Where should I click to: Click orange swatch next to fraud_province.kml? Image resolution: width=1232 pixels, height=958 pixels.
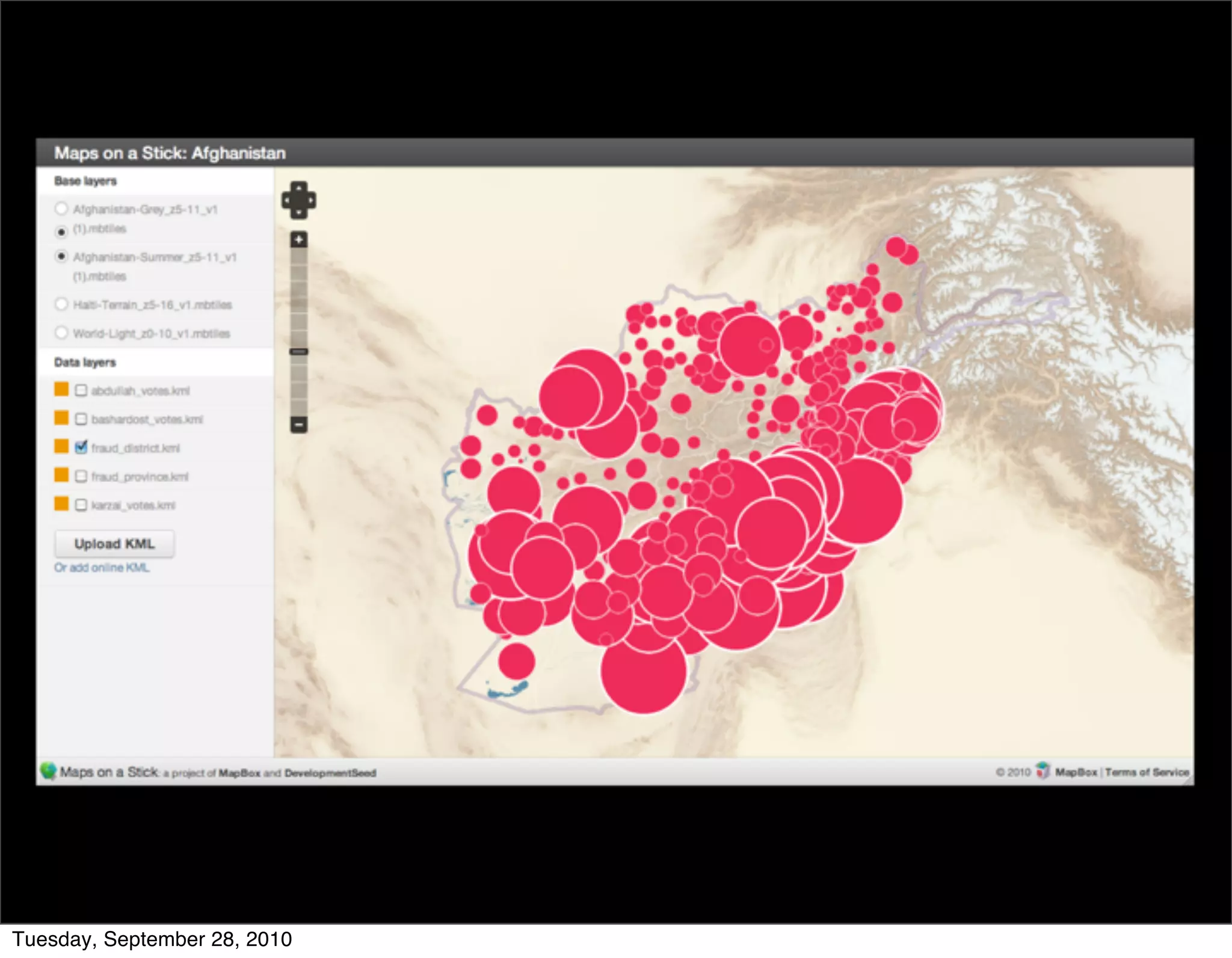click(61, 475)
